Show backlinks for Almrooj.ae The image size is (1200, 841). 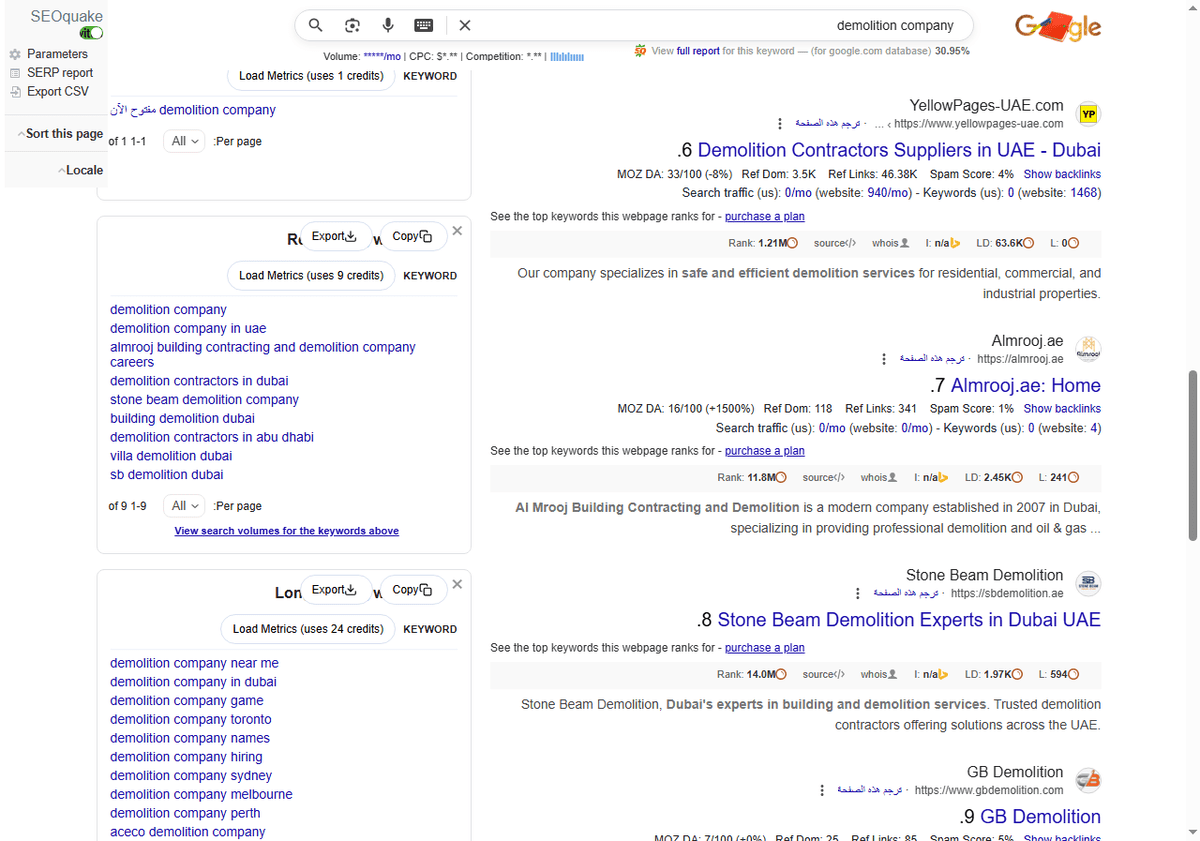point(1061,408)
